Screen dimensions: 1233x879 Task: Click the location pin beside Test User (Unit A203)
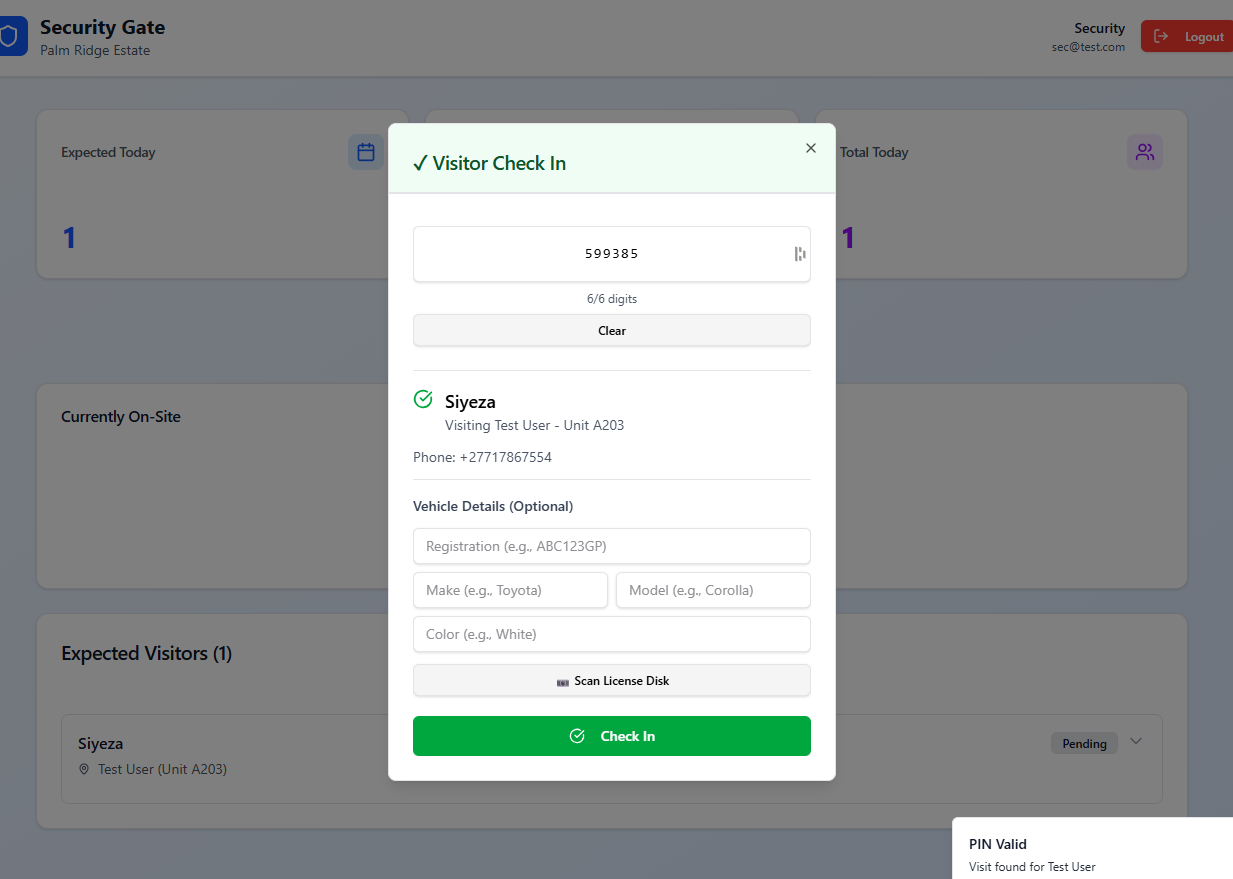84,769
